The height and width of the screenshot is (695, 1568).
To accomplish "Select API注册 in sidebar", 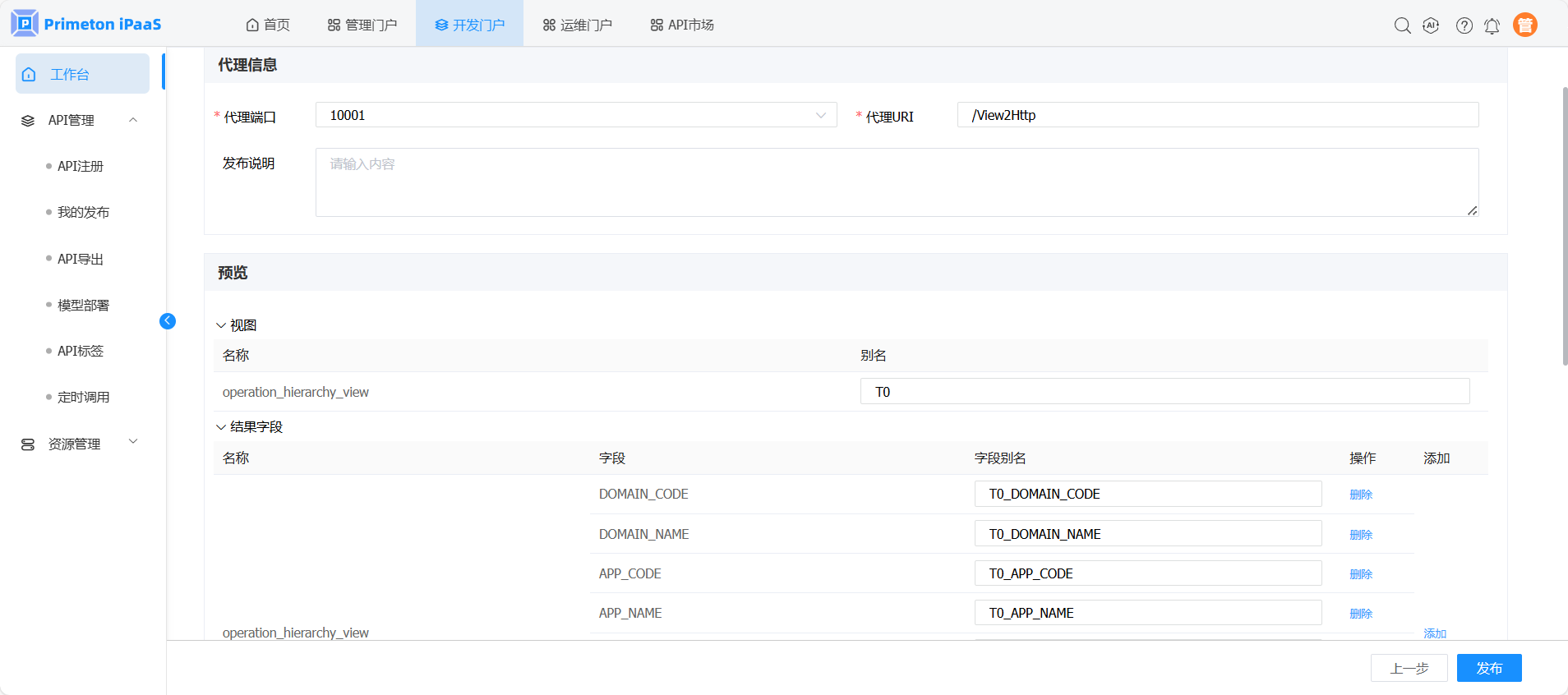I will (81, 166).
